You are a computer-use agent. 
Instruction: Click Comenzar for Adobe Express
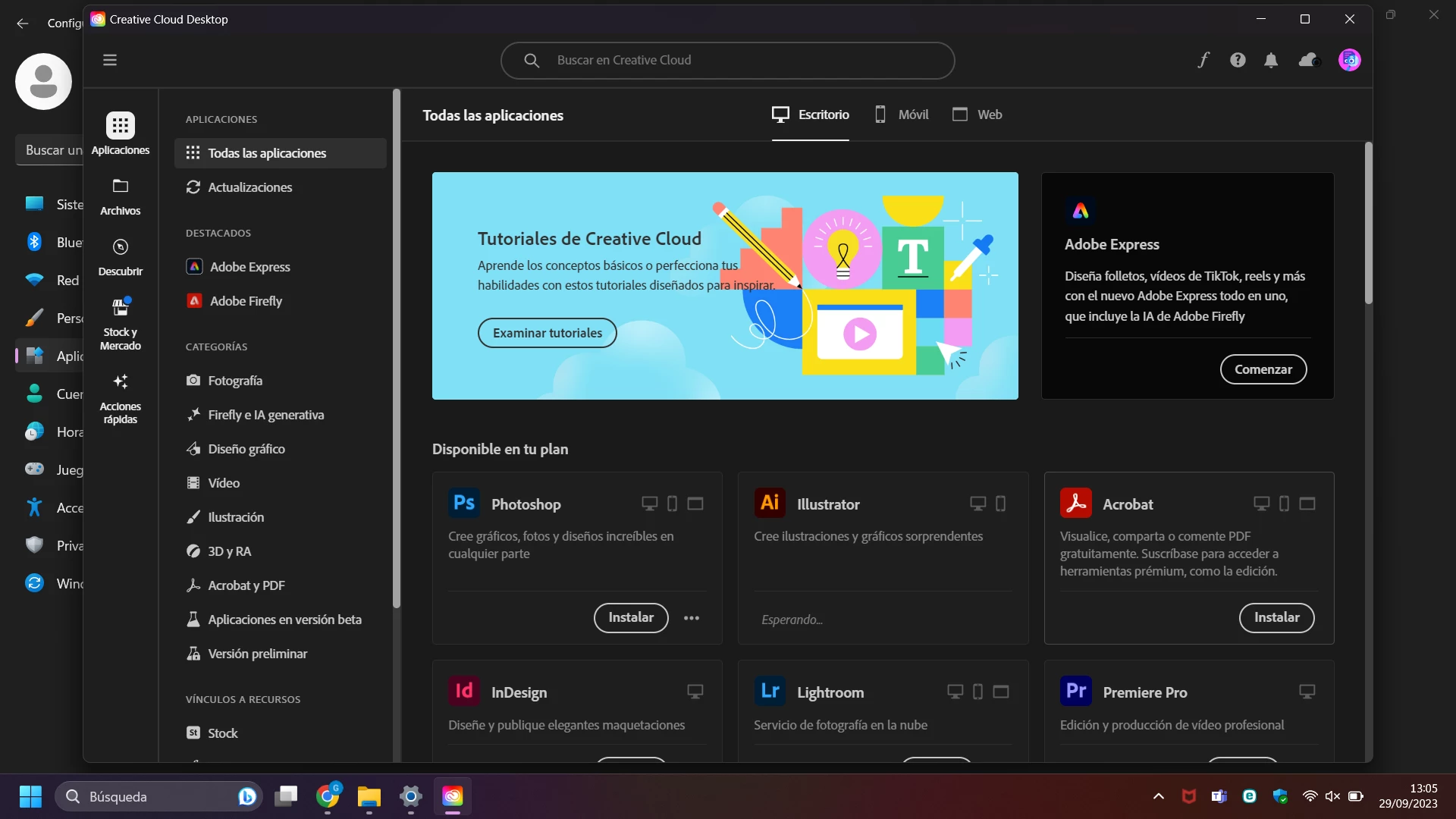(1263, 369)
